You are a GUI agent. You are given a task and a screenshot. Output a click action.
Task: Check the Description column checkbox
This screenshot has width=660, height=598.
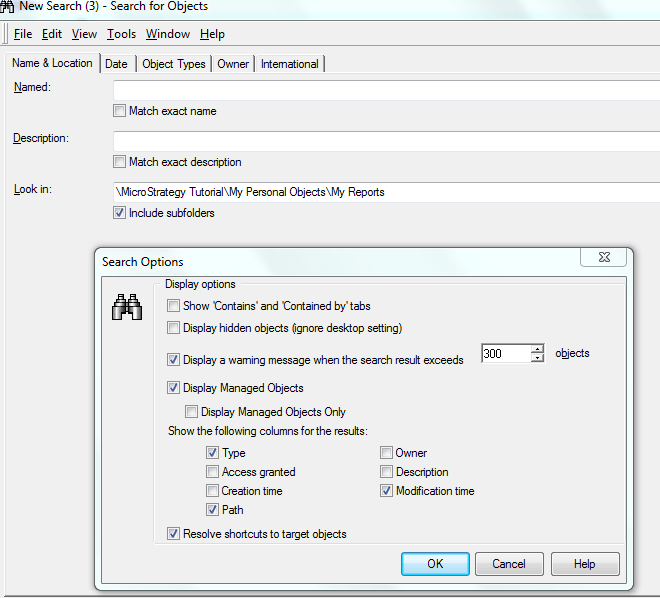386,472
